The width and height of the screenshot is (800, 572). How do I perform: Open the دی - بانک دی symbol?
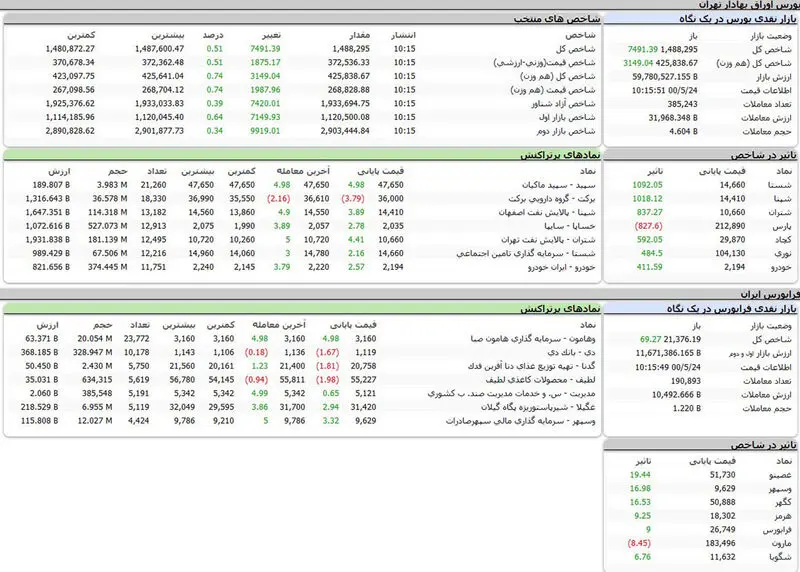click(571, 353)
